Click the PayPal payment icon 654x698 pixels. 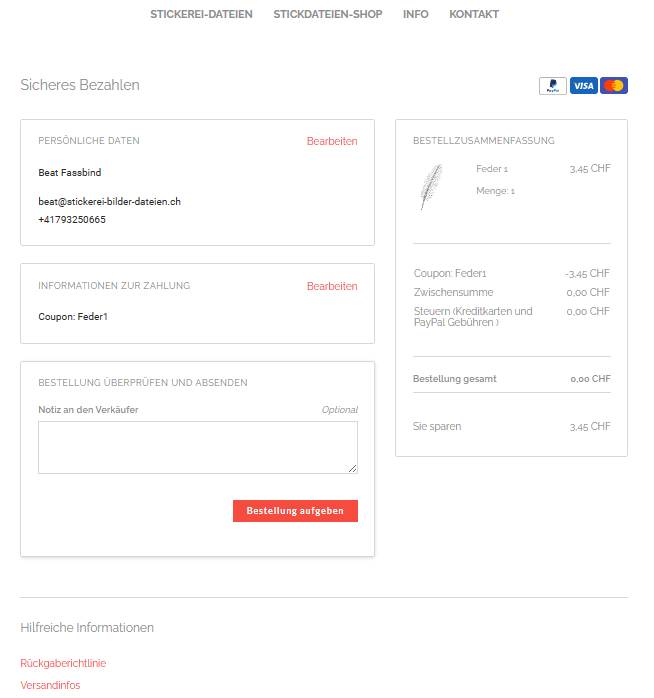point(552,85)
